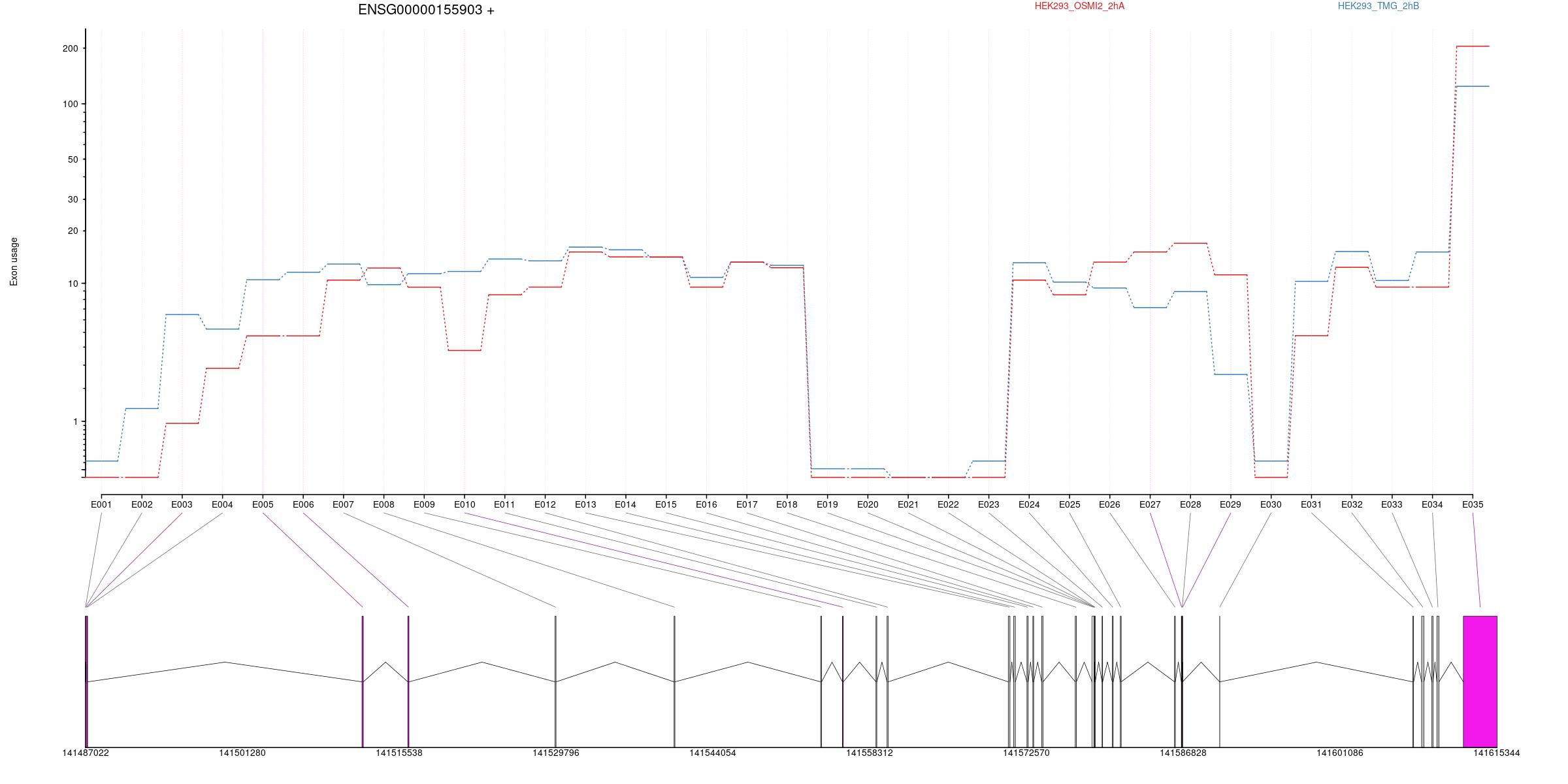Screen dimensions: 1568x784
Task: Click the E032 exon label
Action: (x=1352, y=504)
